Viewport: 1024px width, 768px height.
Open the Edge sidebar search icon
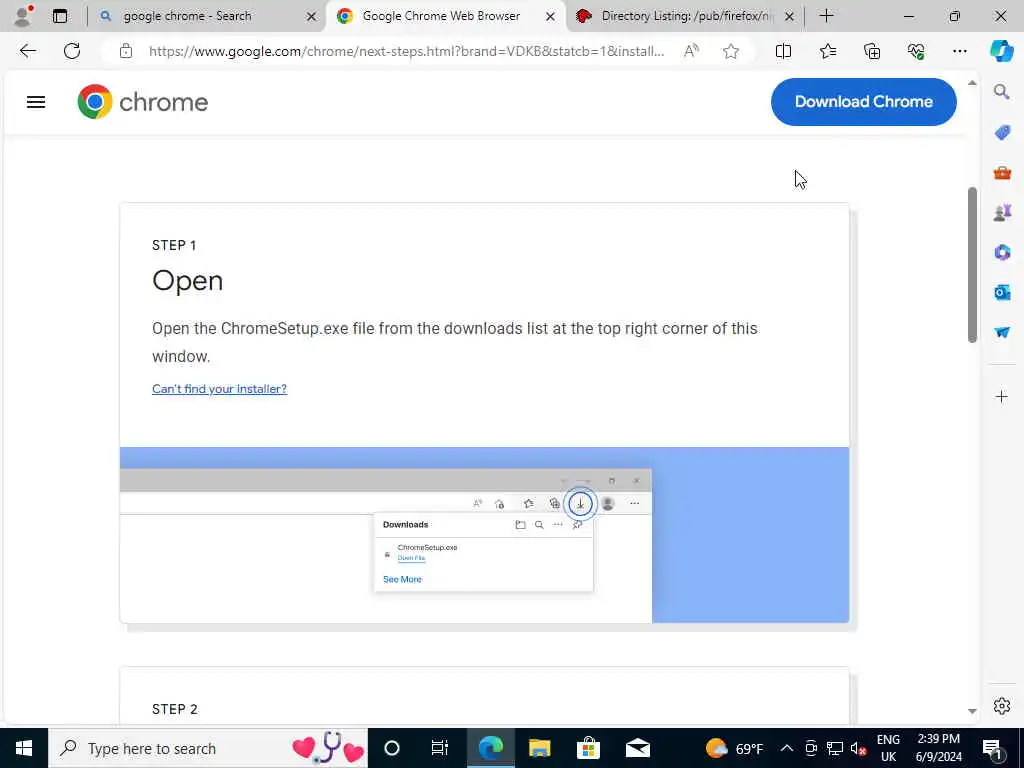[1002, 92]
